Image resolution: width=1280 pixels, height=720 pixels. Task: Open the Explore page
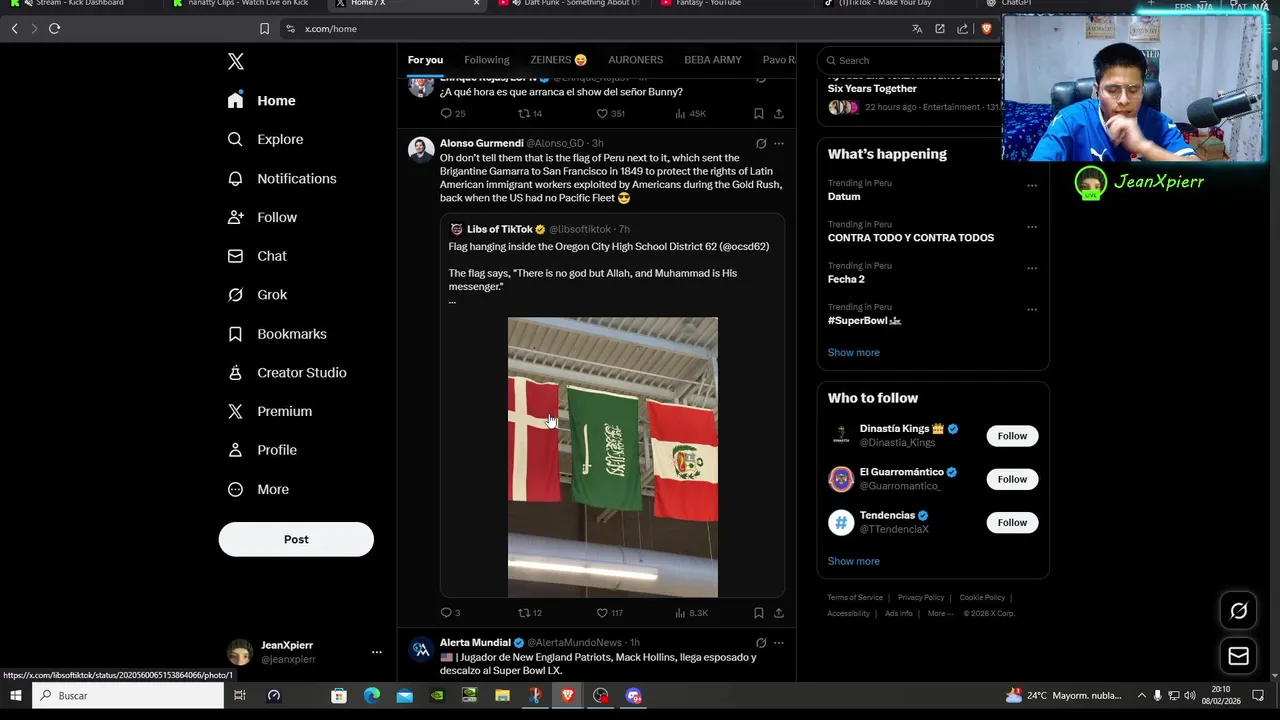click(265, 140)
